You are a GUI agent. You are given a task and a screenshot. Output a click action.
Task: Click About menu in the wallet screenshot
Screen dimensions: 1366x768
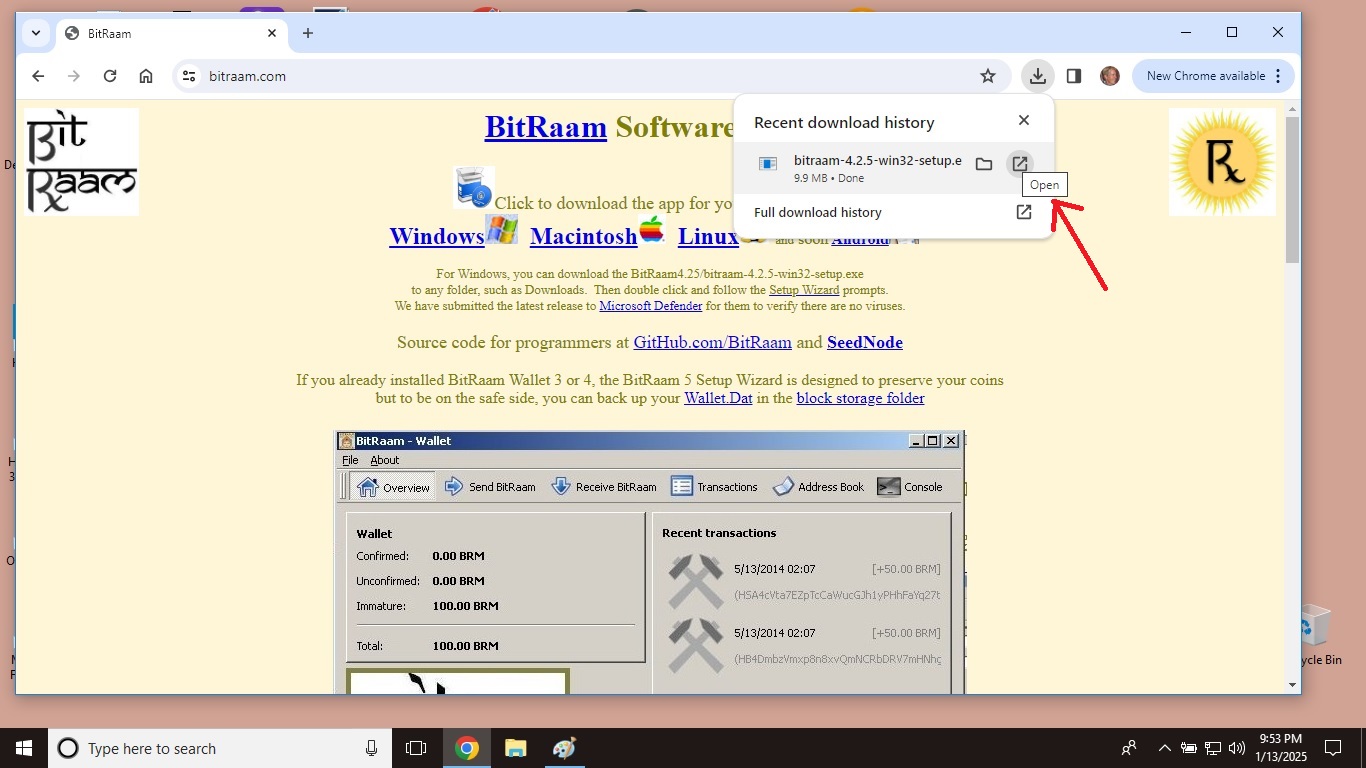pos(385,460)
